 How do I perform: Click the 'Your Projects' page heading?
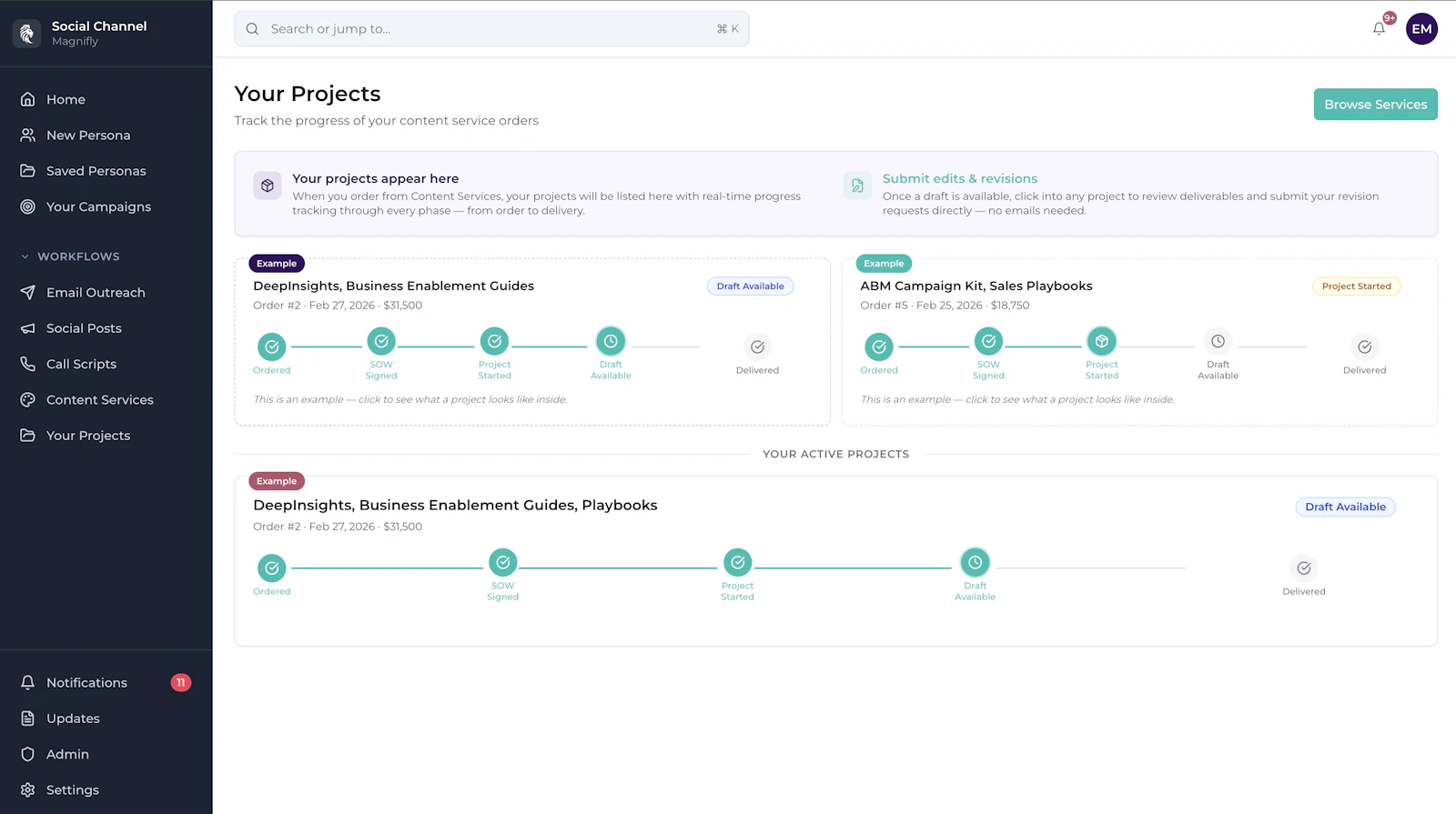coord(308,94)
